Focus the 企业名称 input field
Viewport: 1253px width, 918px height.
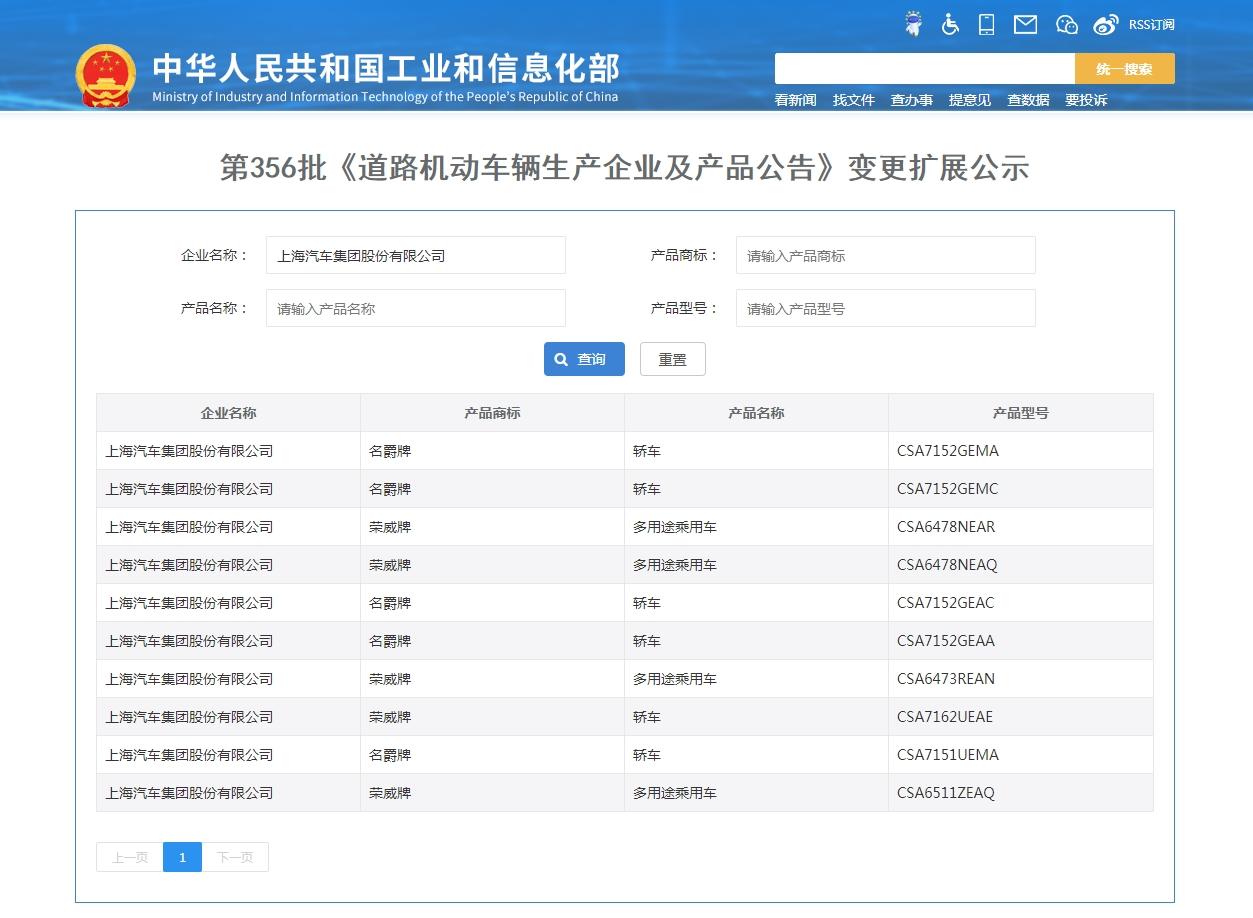(x=416, y=255)
